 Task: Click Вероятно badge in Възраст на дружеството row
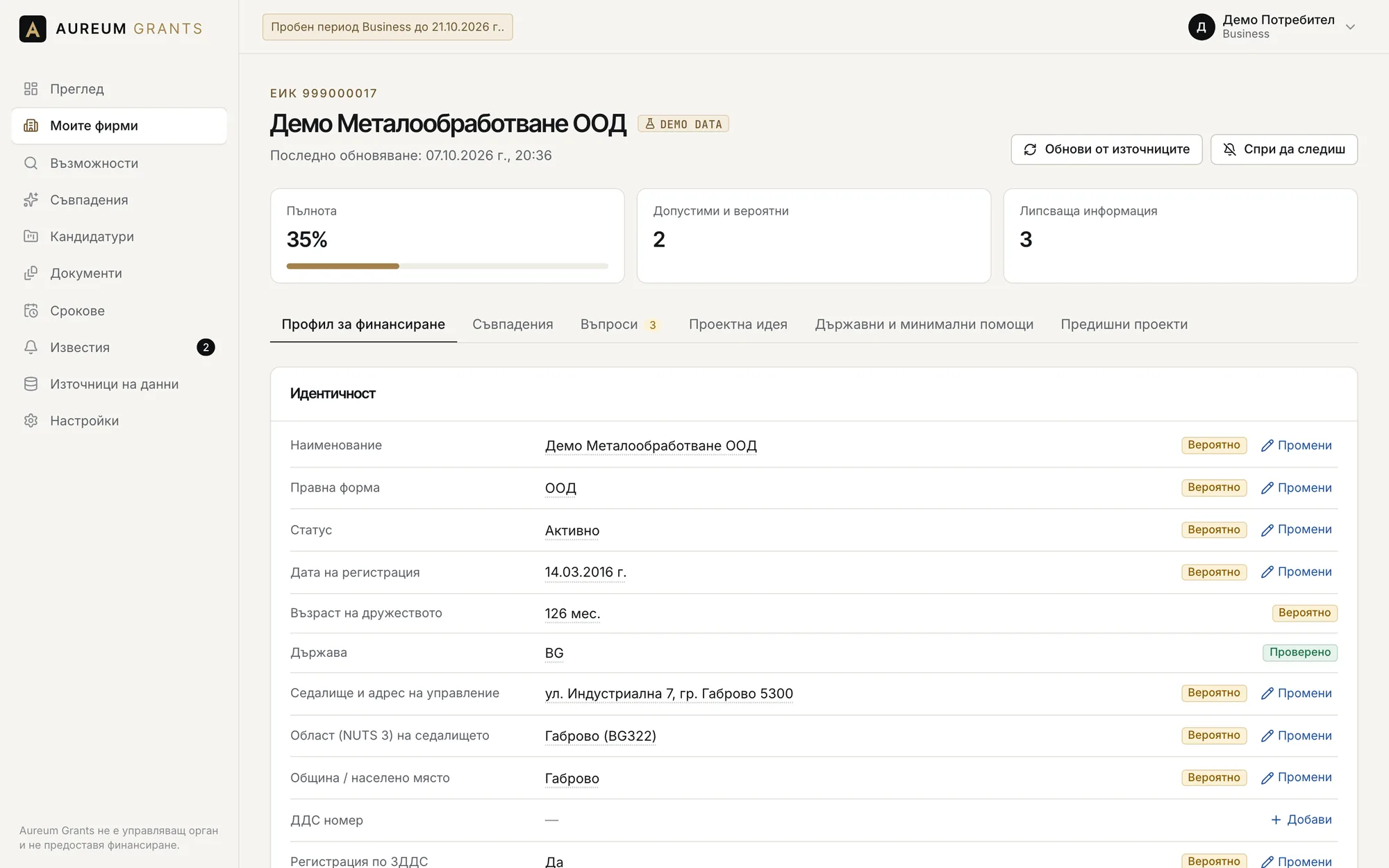pos(1304,612)
